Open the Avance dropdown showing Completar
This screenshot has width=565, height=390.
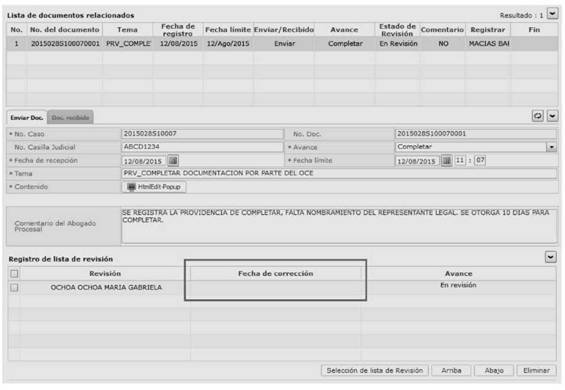(551, 147)
